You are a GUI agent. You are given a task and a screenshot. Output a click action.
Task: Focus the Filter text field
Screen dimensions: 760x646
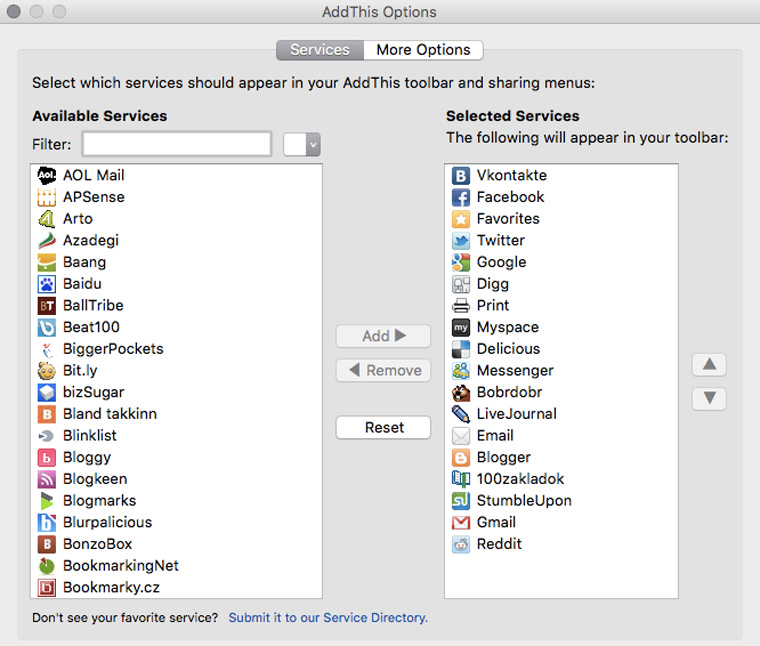pos(177,144)
